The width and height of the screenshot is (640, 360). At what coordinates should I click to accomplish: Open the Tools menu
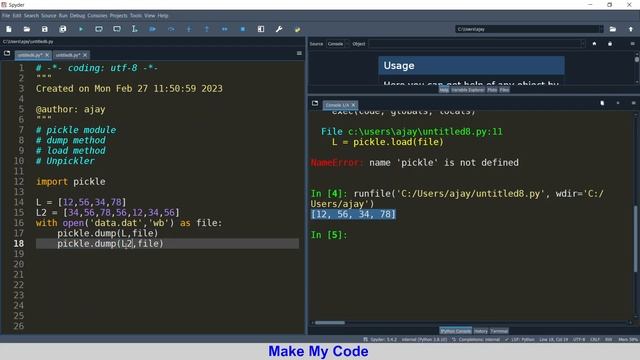tap(136, 16)
